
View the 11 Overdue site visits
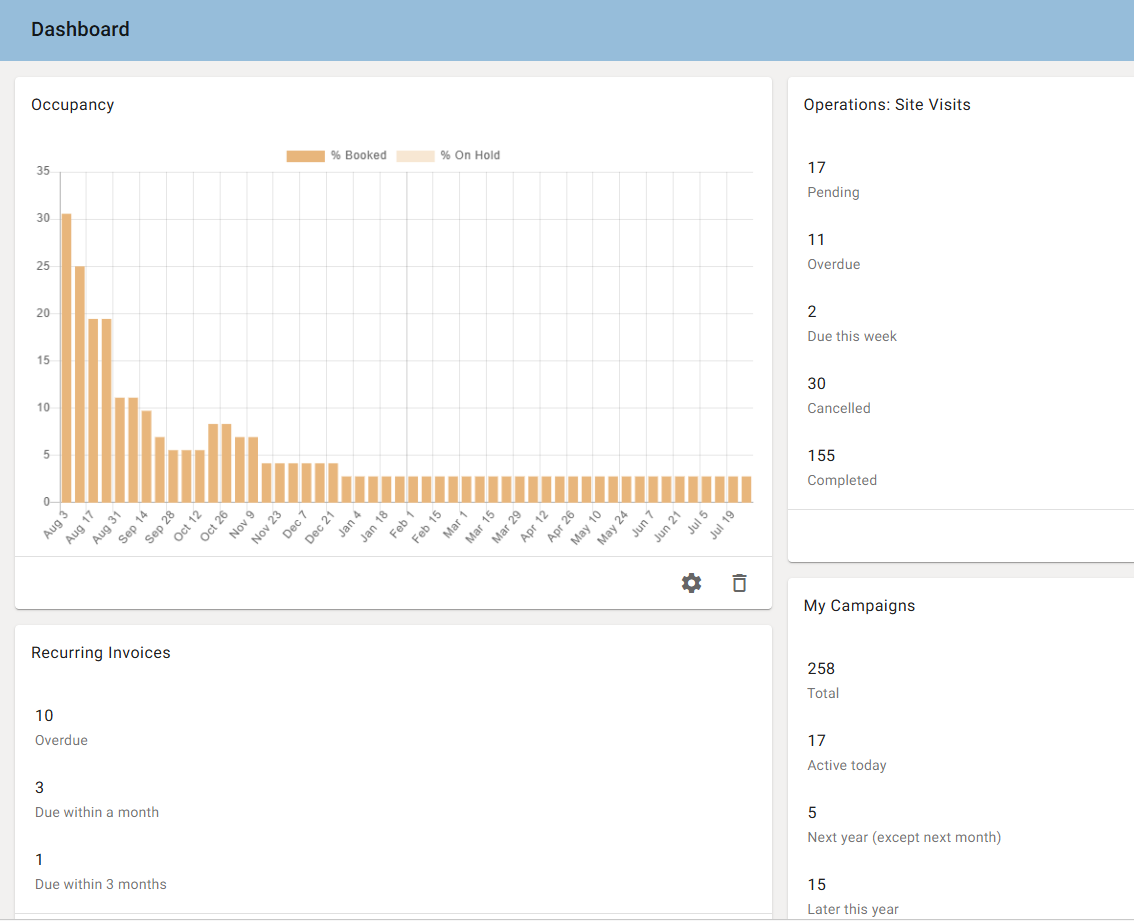coord(834,252)
